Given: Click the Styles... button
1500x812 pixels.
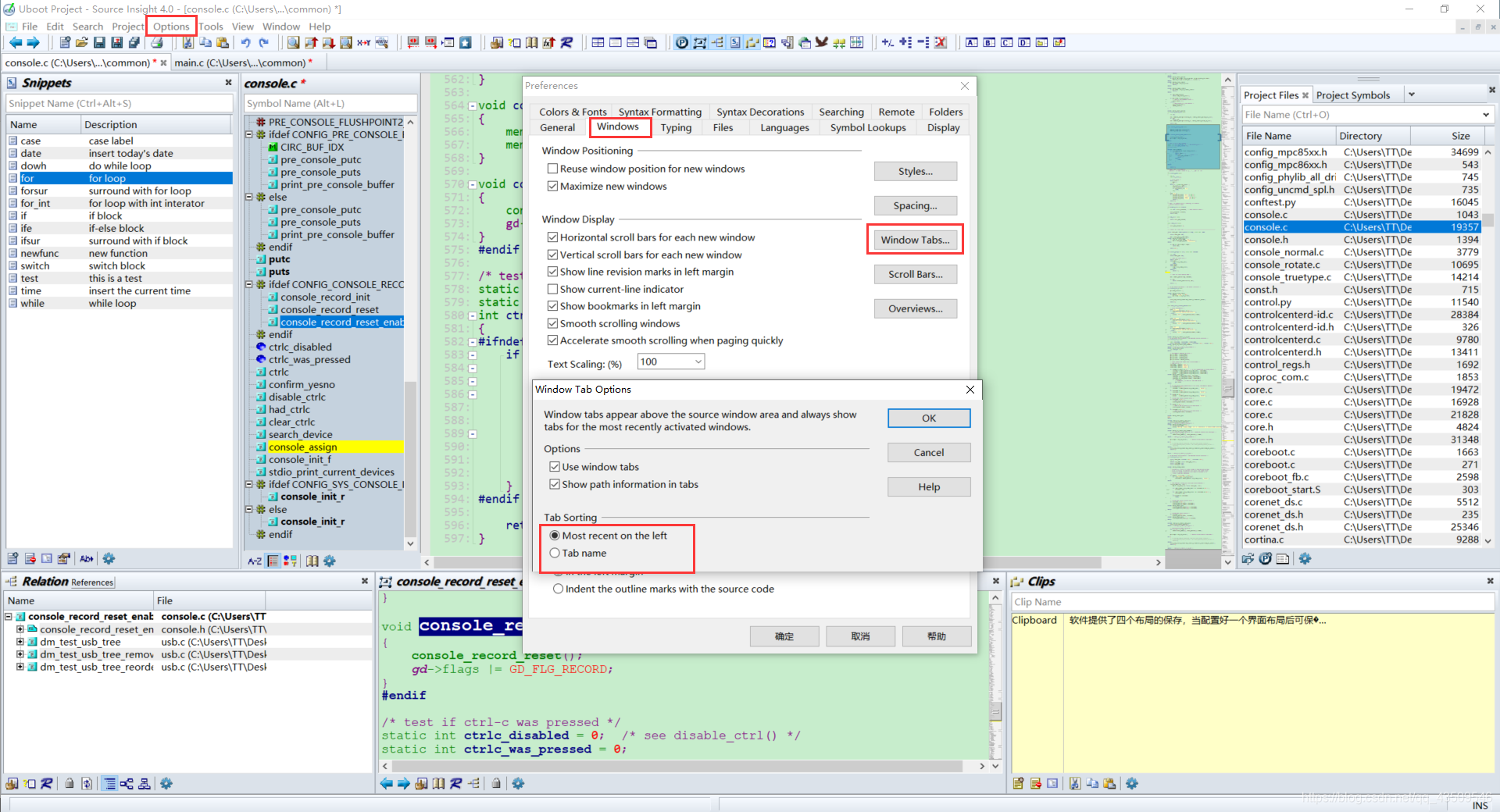Looking at the screenshot, I should (916, 172).
